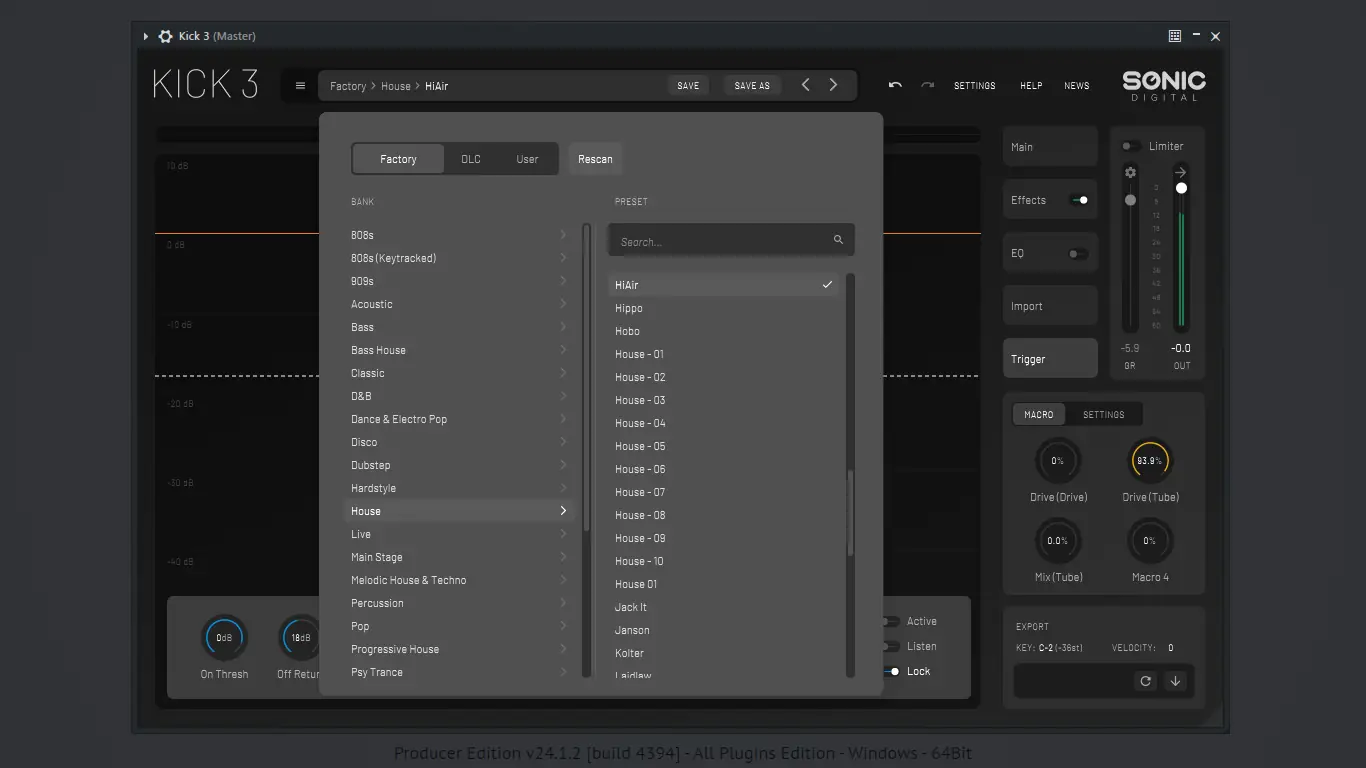Expand the Acoustic bank chevron
Screen dimensions: 1366x768
563,304
